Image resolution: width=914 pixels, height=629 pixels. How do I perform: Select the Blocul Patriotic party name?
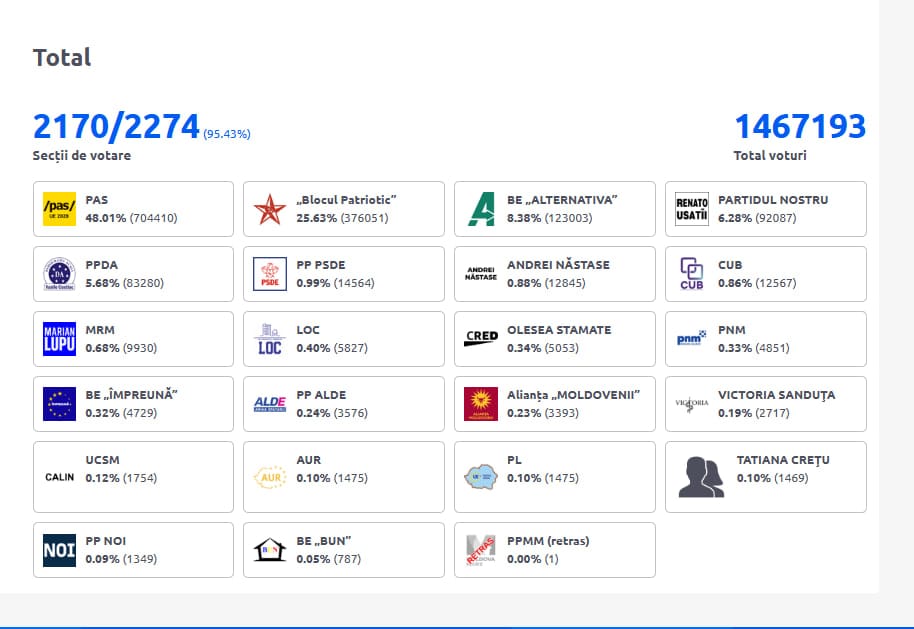346,199
